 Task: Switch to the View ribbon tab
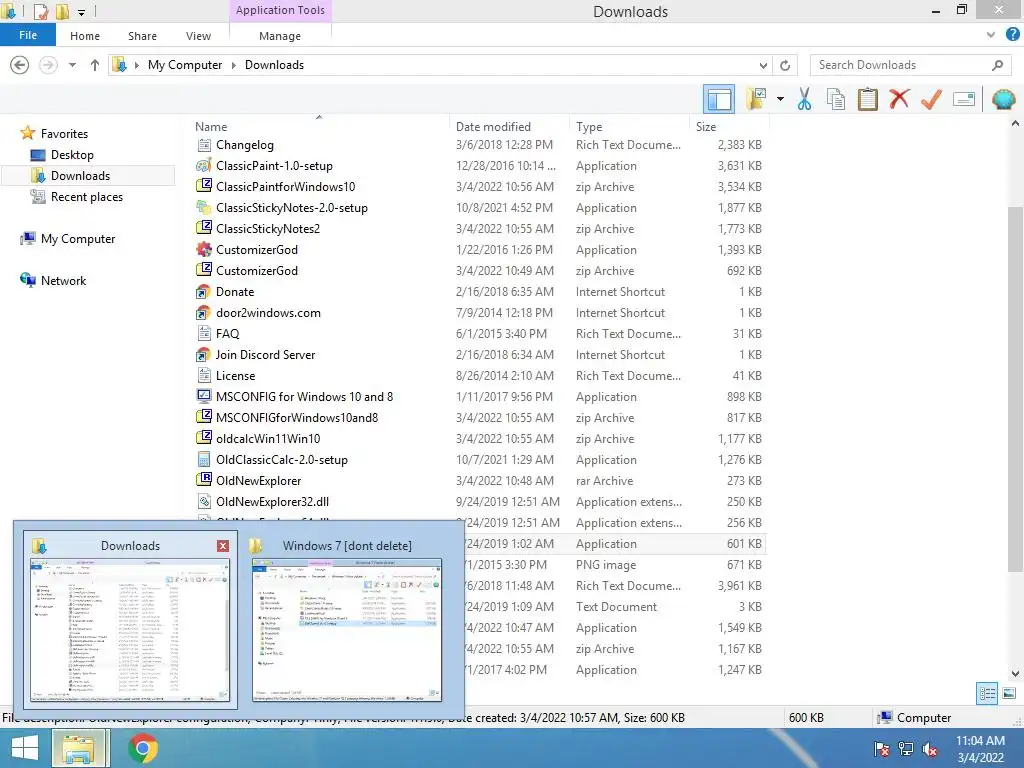(198, 36)
